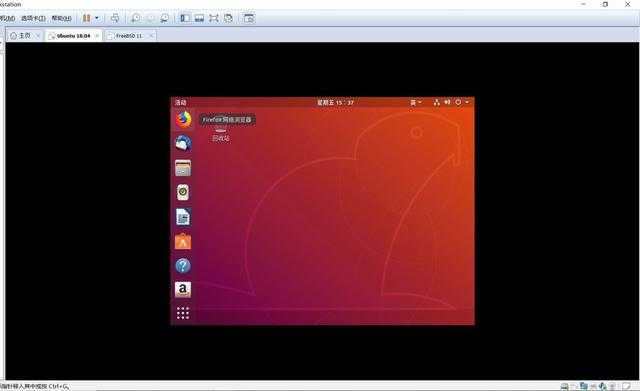The height and width of the screenshot is (391, 640).
Task: Close the Ubuntu 18.04 tab
Action: coord(97,36)
